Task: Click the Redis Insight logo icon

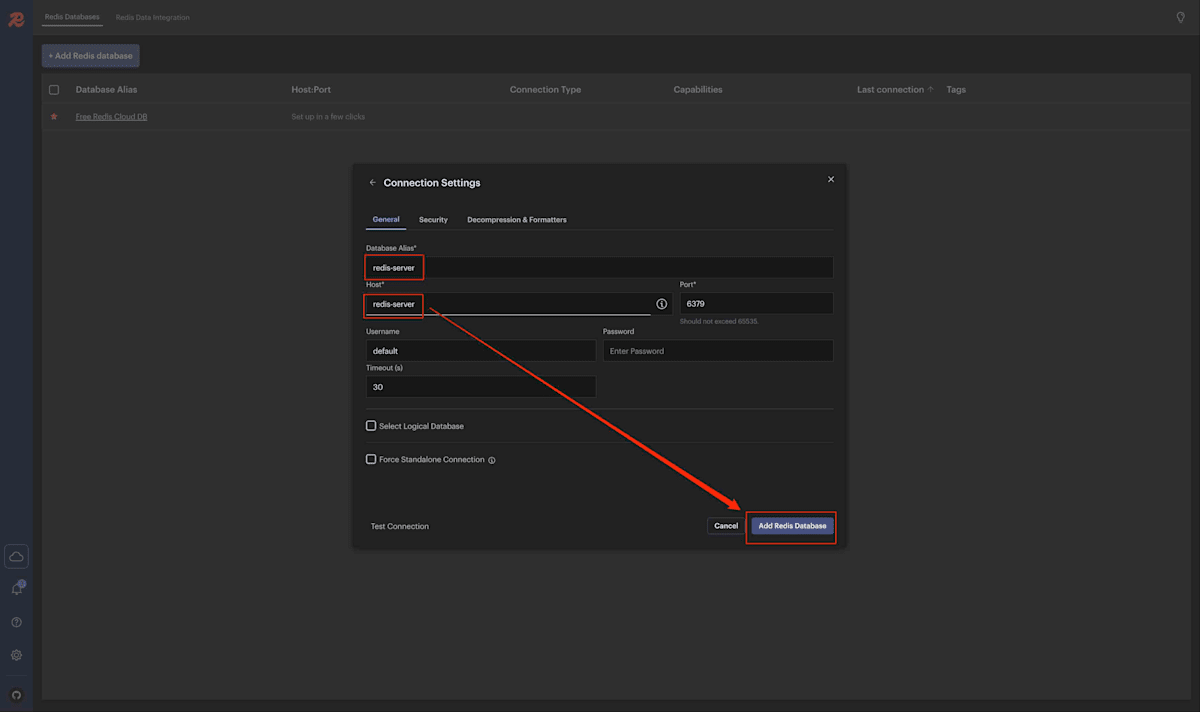Action: (x=16, y=19)
